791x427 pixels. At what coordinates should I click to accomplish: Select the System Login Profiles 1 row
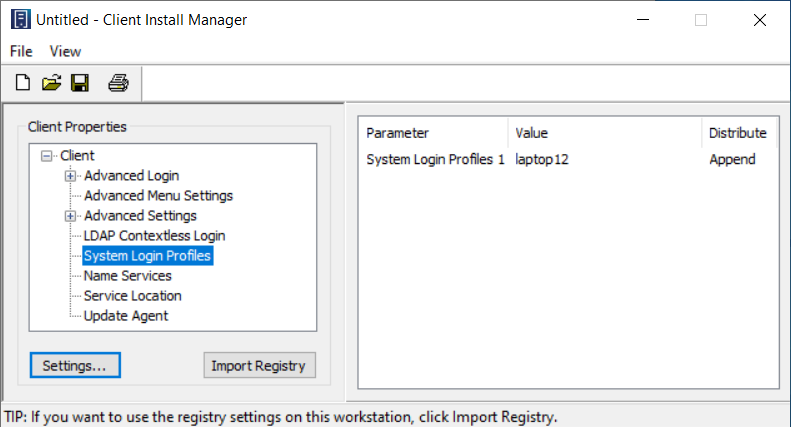[435, 159]
